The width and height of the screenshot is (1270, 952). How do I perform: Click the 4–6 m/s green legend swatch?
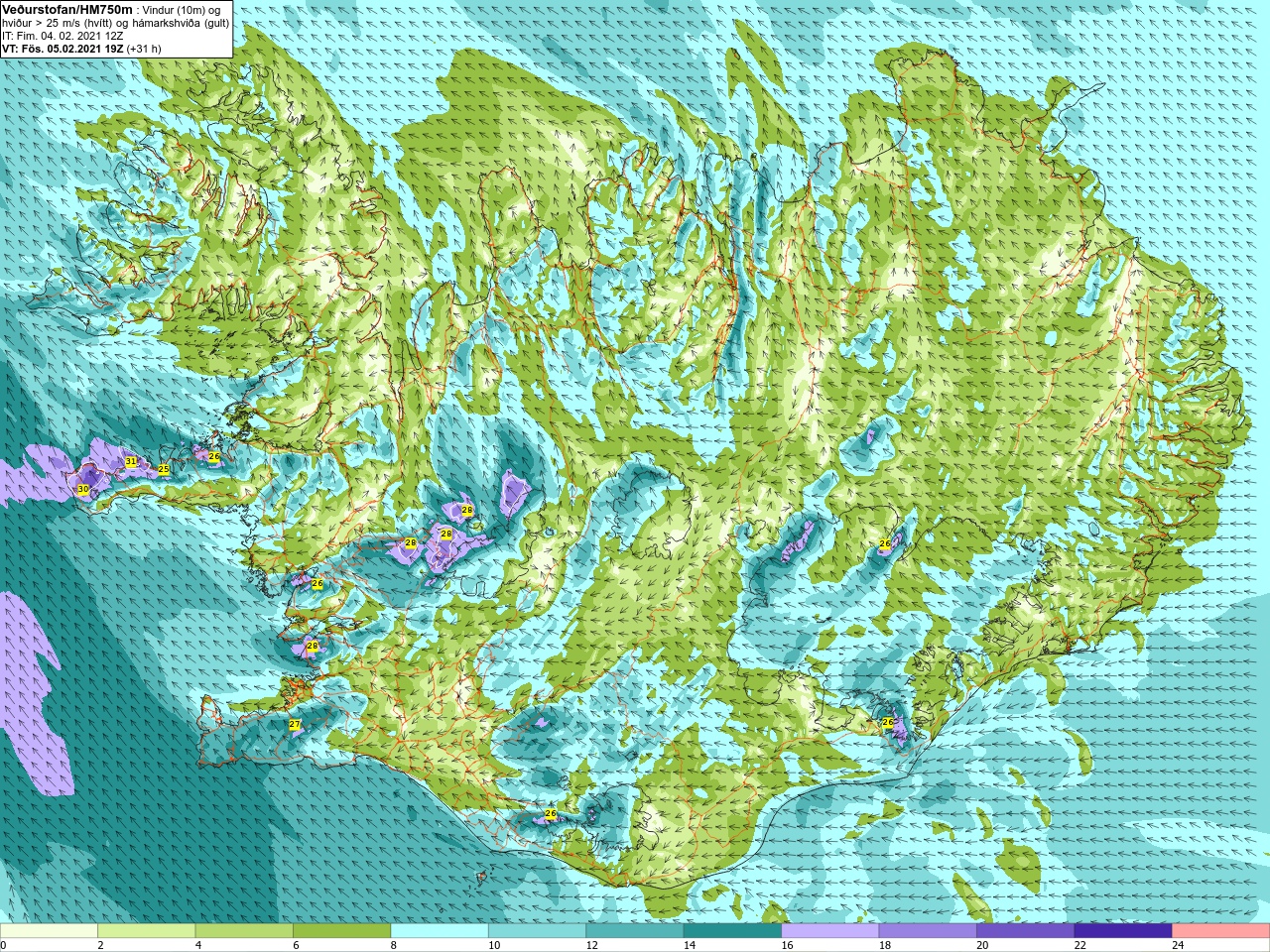[x=244, y=931]
